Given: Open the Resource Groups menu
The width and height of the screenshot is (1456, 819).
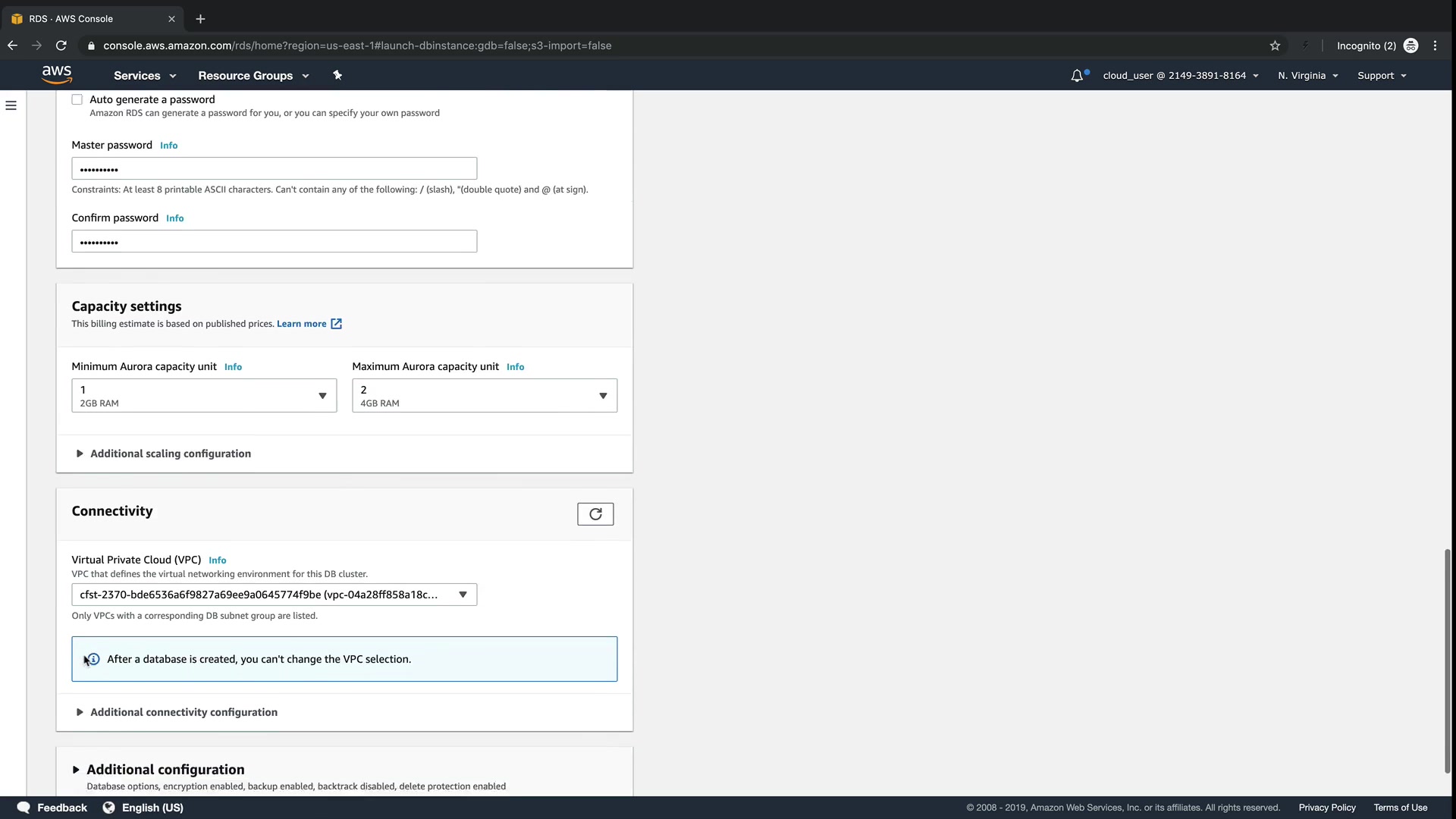Looking at the screenshot, I should coord(253,75).
